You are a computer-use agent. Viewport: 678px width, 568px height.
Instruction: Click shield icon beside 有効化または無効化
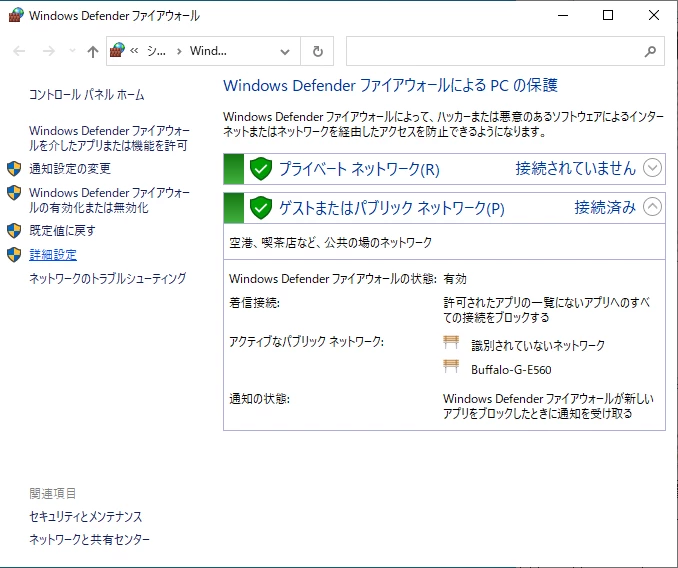14,193
